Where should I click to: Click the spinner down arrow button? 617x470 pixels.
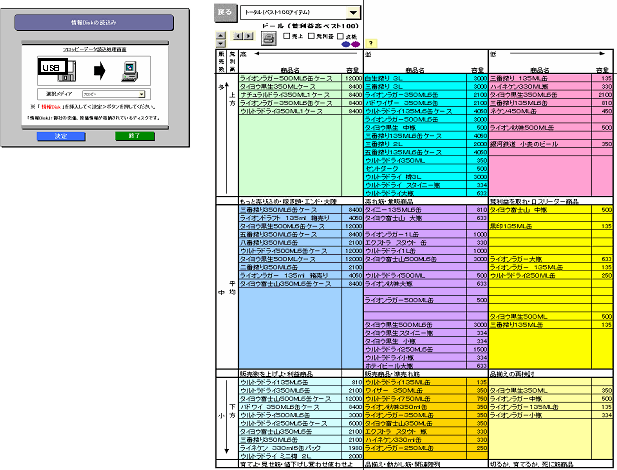tap(221, 44)
